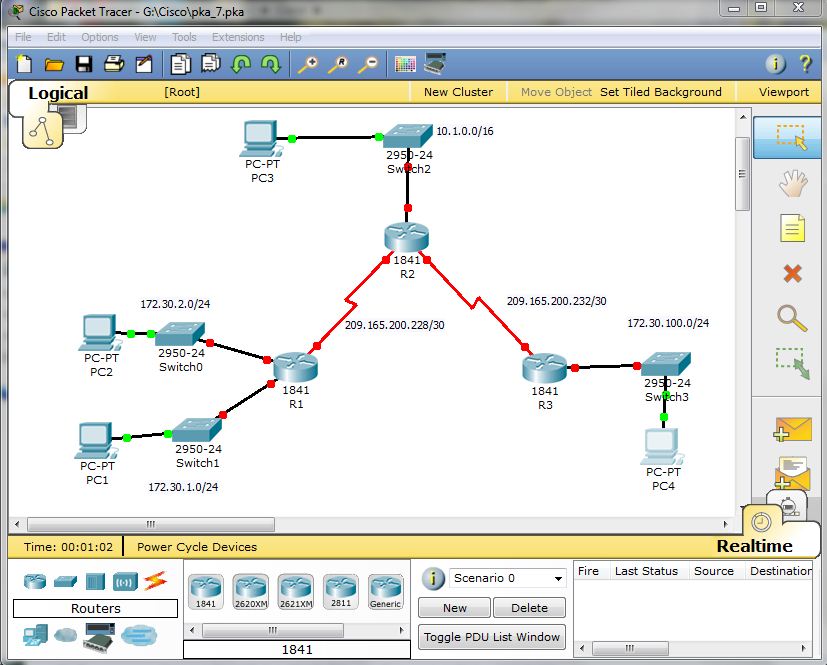Open the Custom Devices Dialog icon

coord(435,64)
